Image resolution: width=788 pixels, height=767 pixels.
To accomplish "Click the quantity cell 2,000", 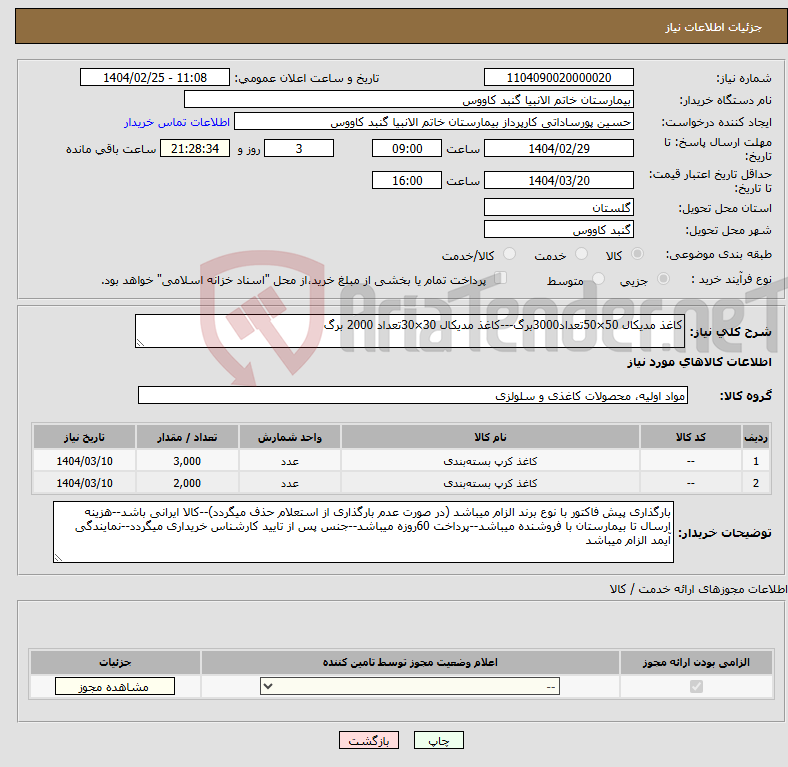I will 187,483.
